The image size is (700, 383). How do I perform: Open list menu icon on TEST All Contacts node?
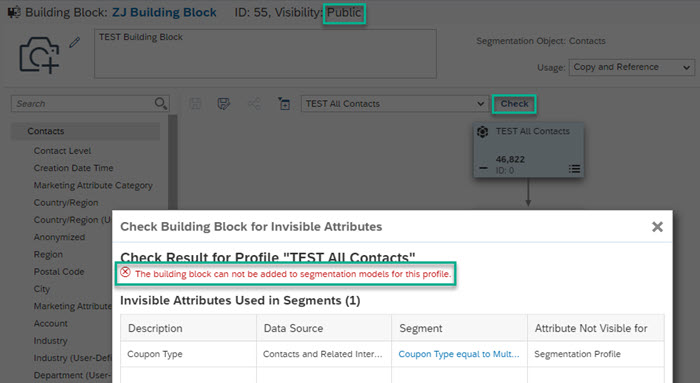(574, 169)
